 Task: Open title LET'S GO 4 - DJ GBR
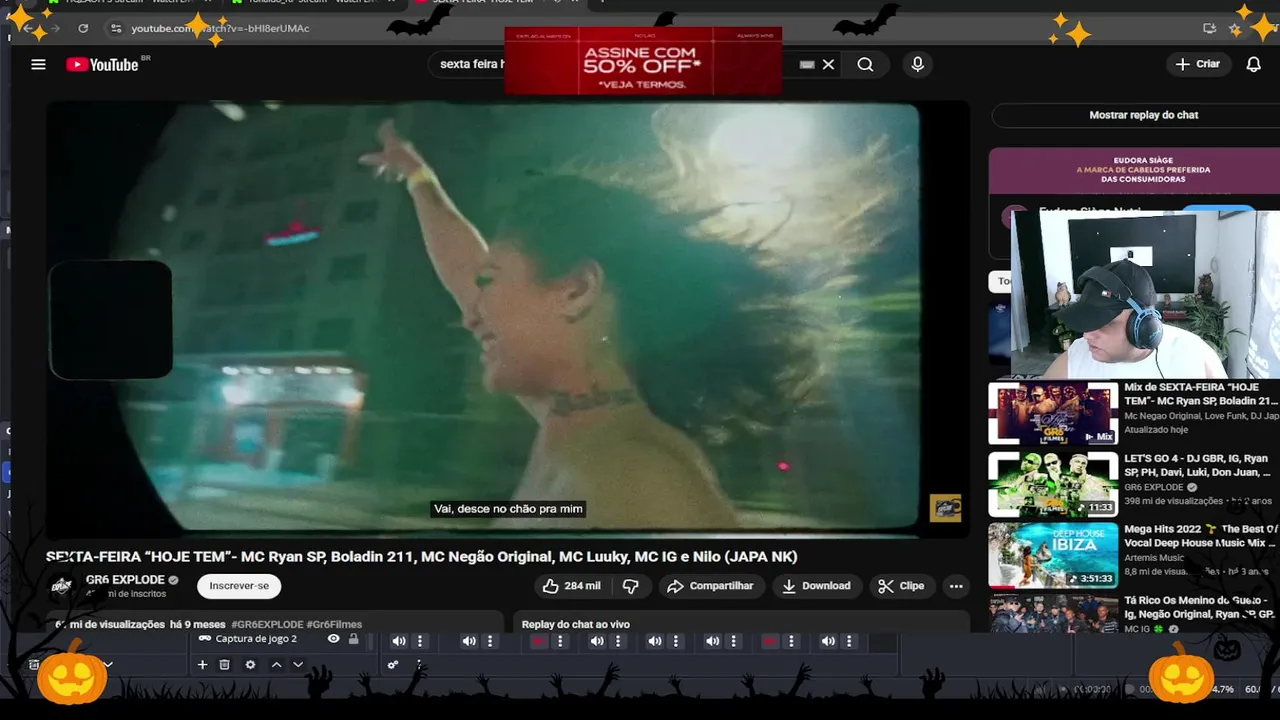[x=1197, y=465]
